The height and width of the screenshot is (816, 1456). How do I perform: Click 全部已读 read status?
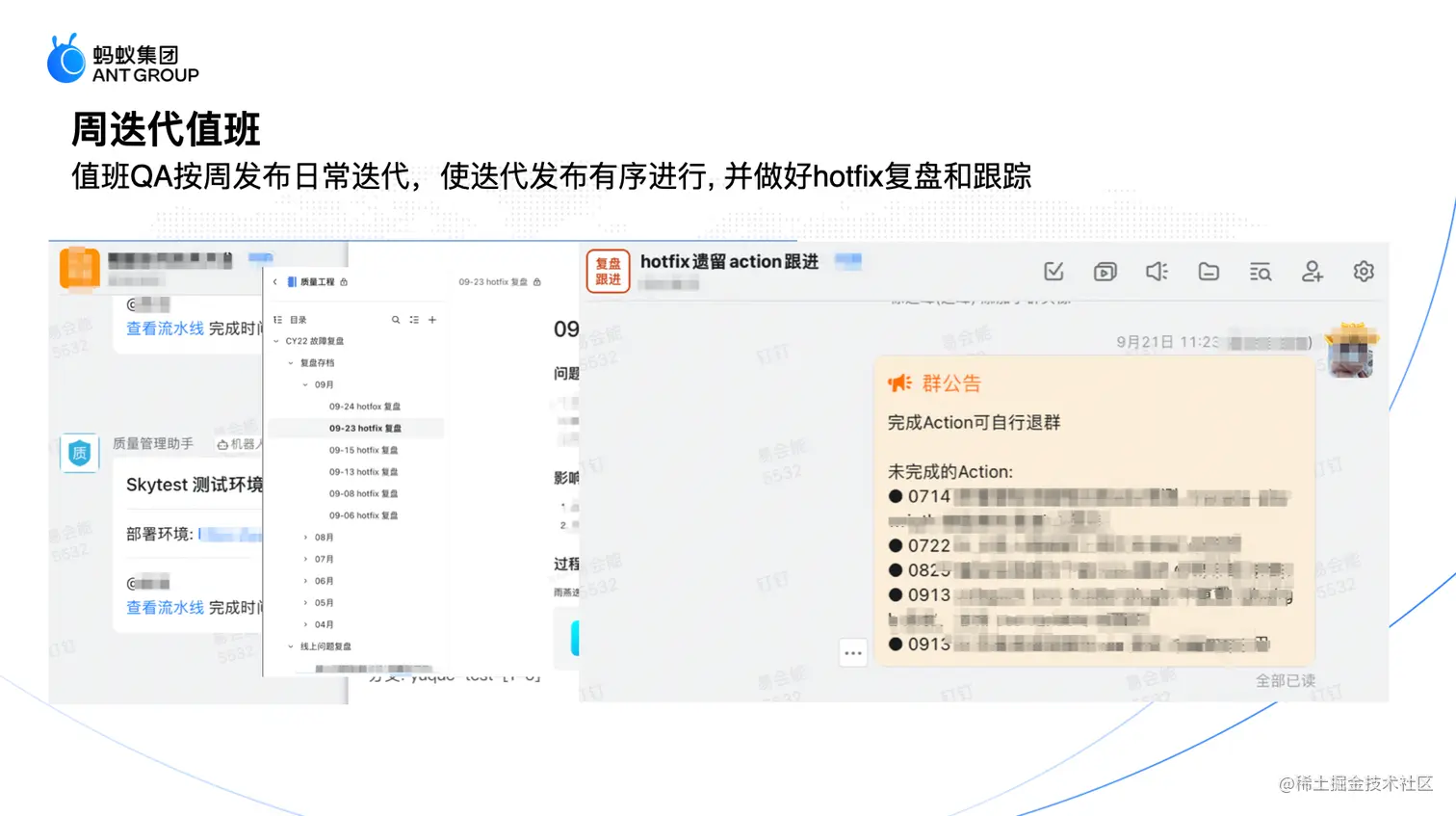[x=1285, y=680]
